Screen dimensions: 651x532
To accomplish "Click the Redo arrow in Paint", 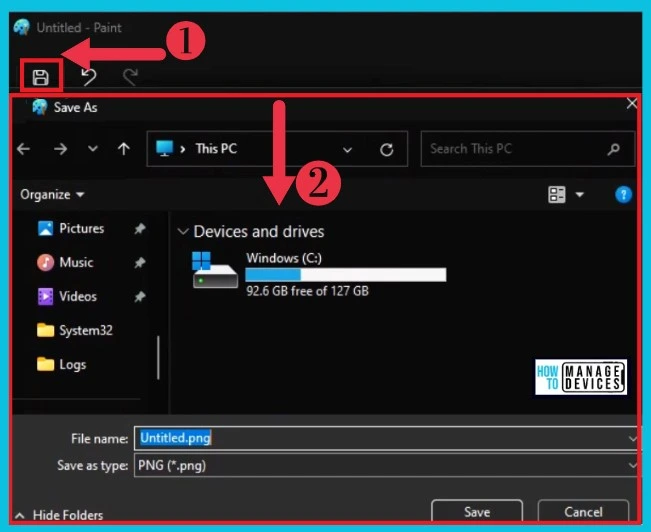I will 130,76.
